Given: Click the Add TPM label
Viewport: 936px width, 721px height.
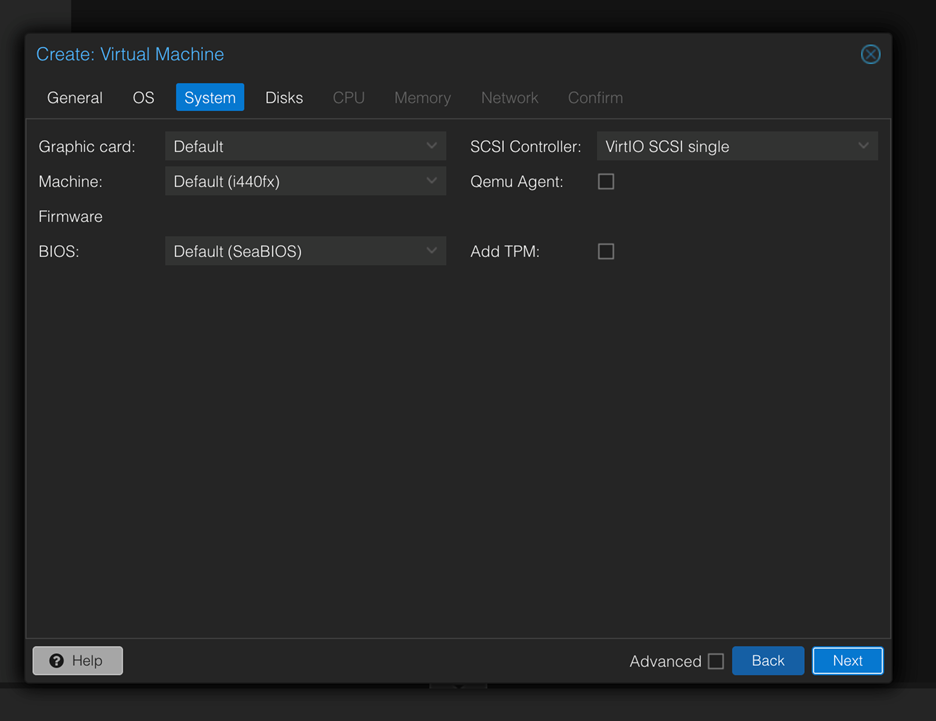Looking at the screenshot, I should 505,252.
